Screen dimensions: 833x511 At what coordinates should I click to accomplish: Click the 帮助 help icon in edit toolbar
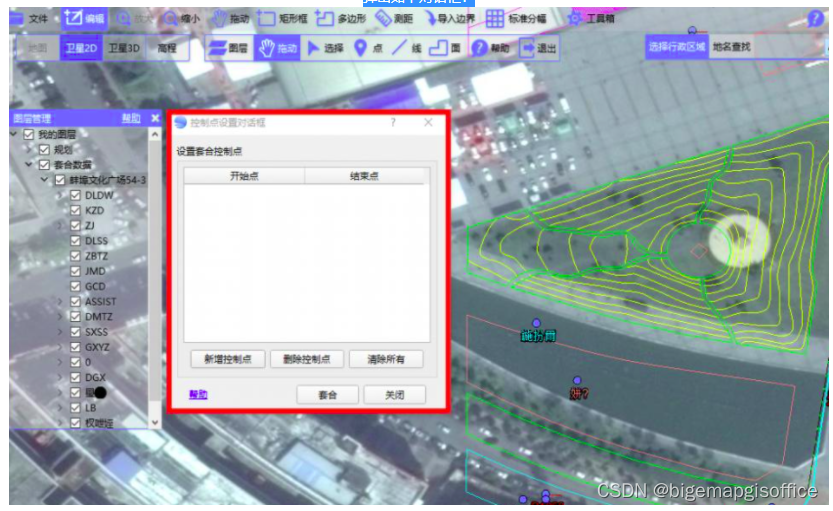click(x=490, y=48)
